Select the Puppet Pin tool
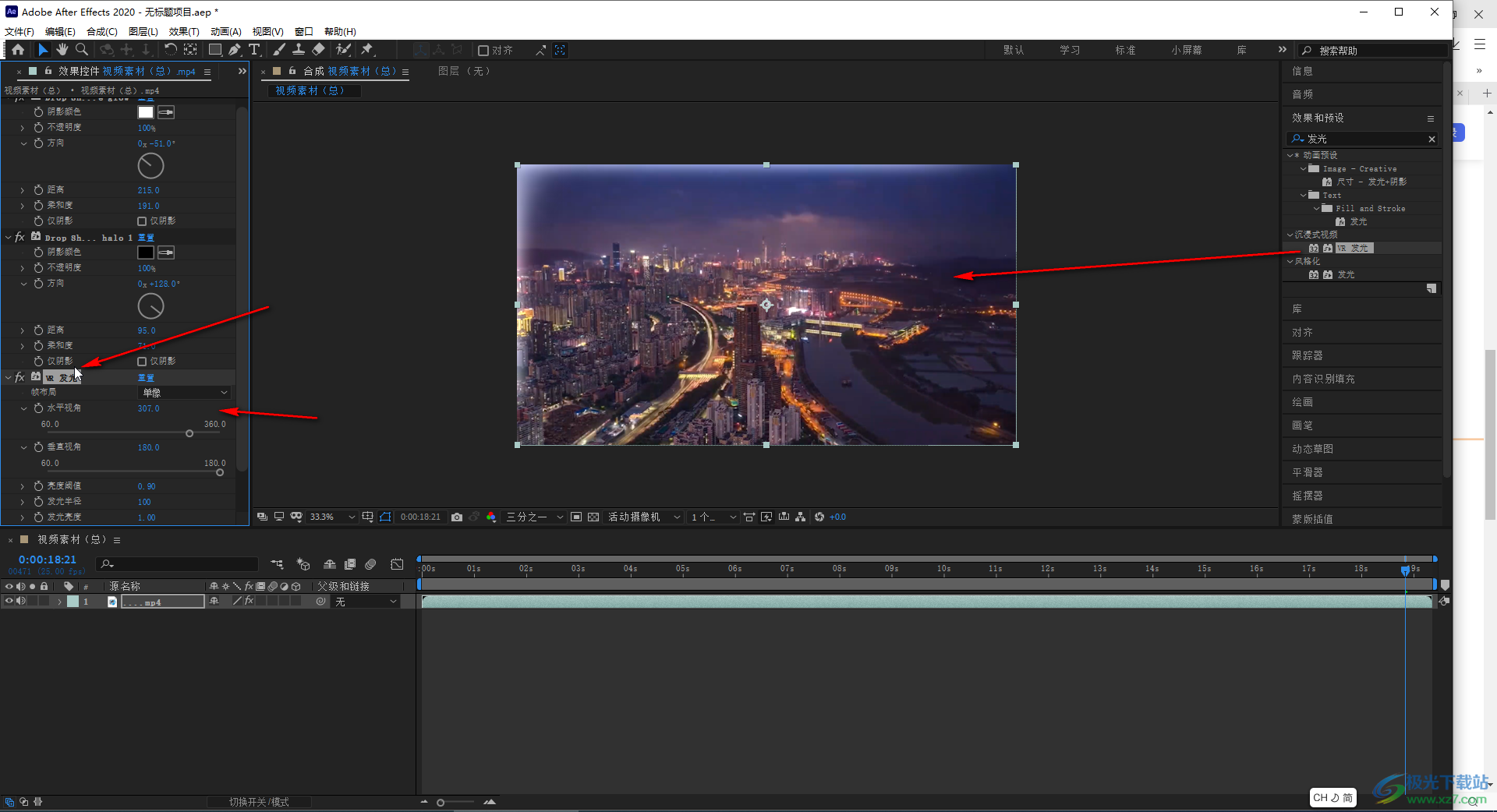The height and width of the screenshot is (812, 1497). coord(367,50)
